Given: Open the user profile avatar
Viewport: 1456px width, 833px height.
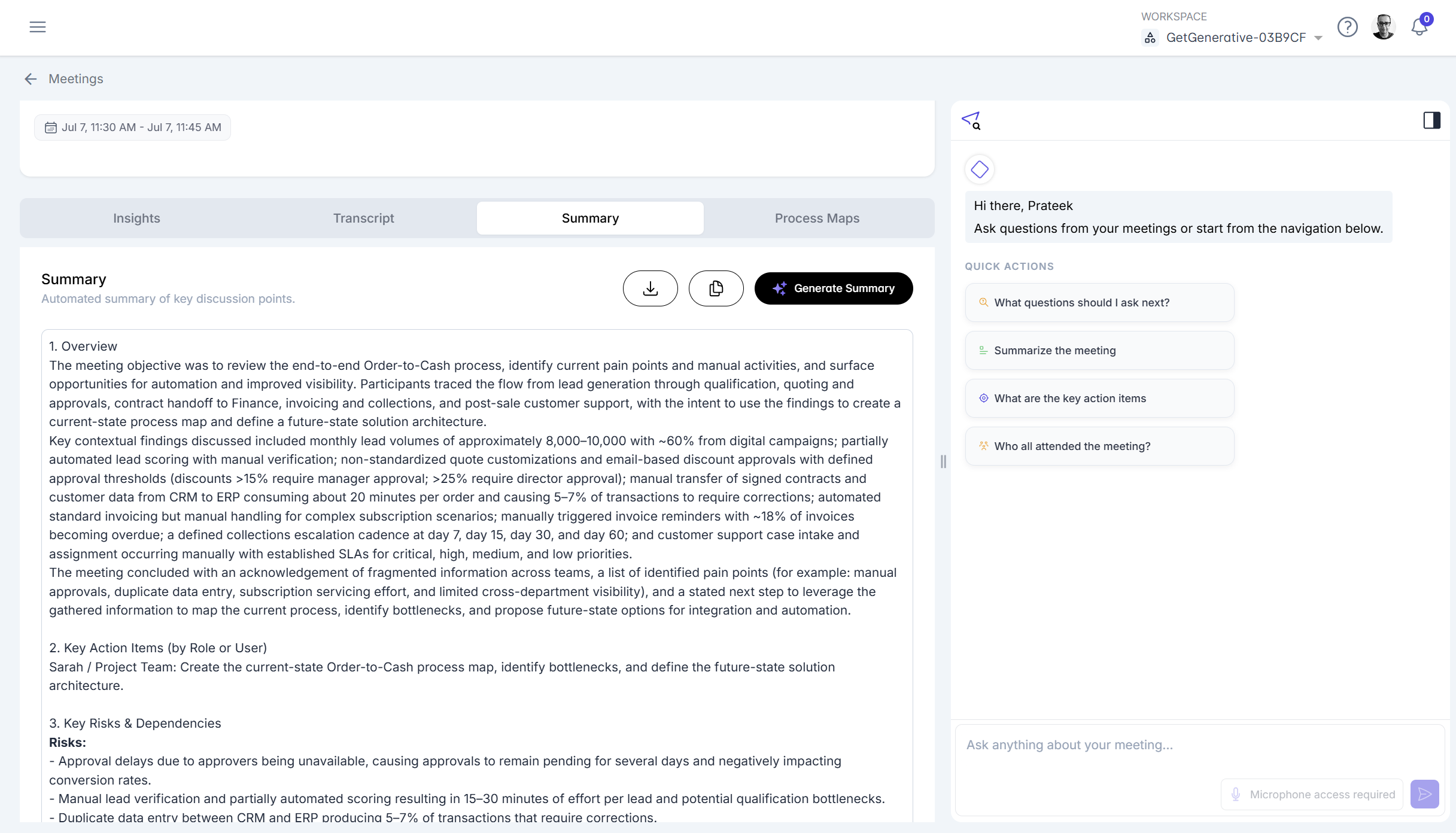Looking at the screenshot, I should 1383,27.
